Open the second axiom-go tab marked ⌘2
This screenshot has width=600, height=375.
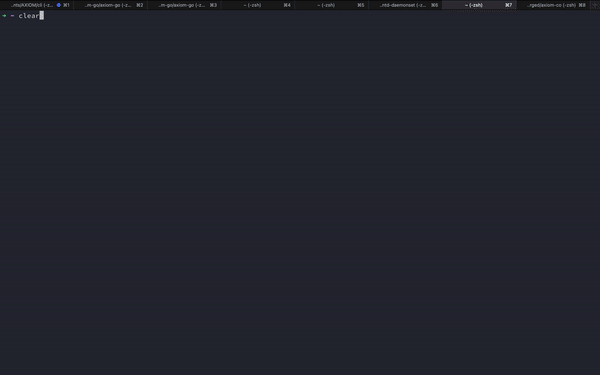tap(110, 5)
